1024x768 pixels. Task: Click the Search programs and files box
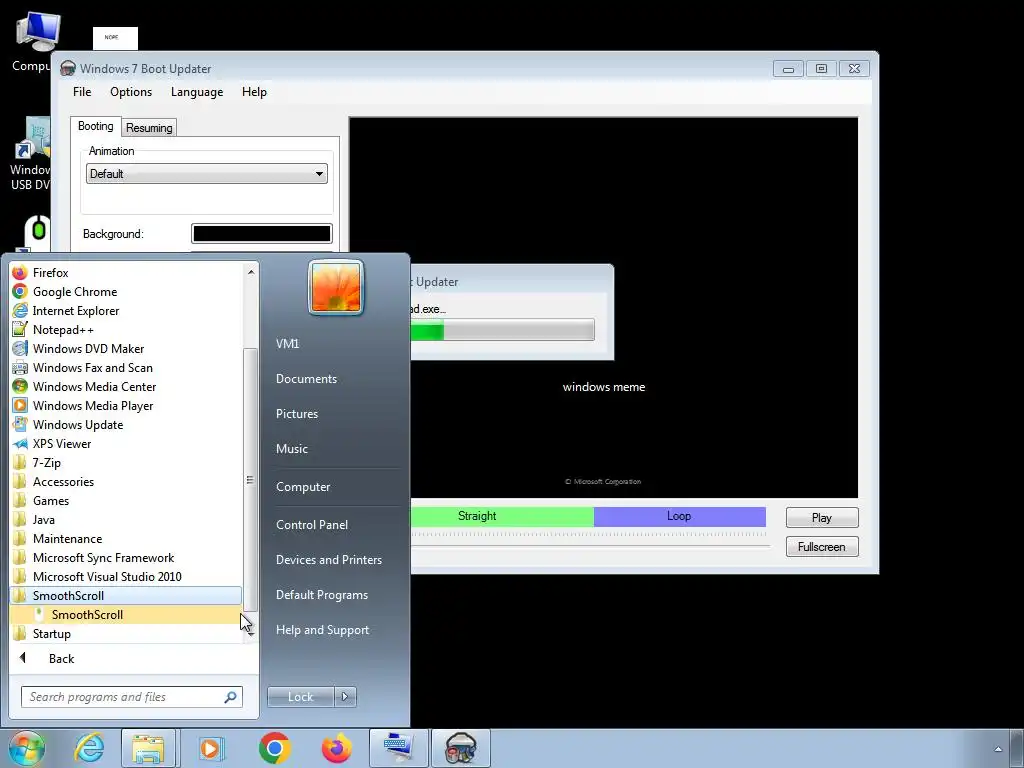(131, 697)
